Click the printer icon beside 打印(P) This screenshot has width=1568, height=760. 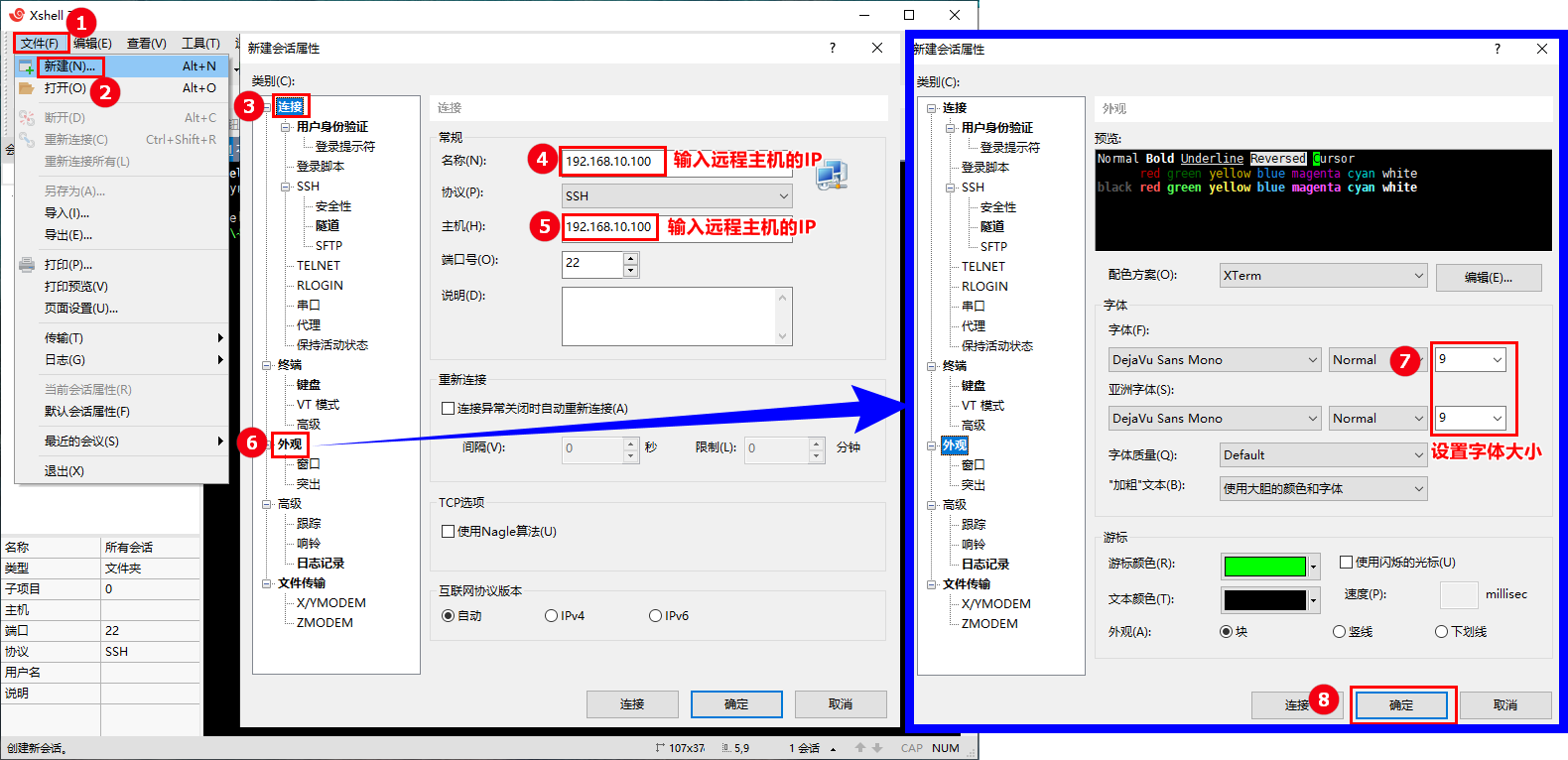coord(27,265)
